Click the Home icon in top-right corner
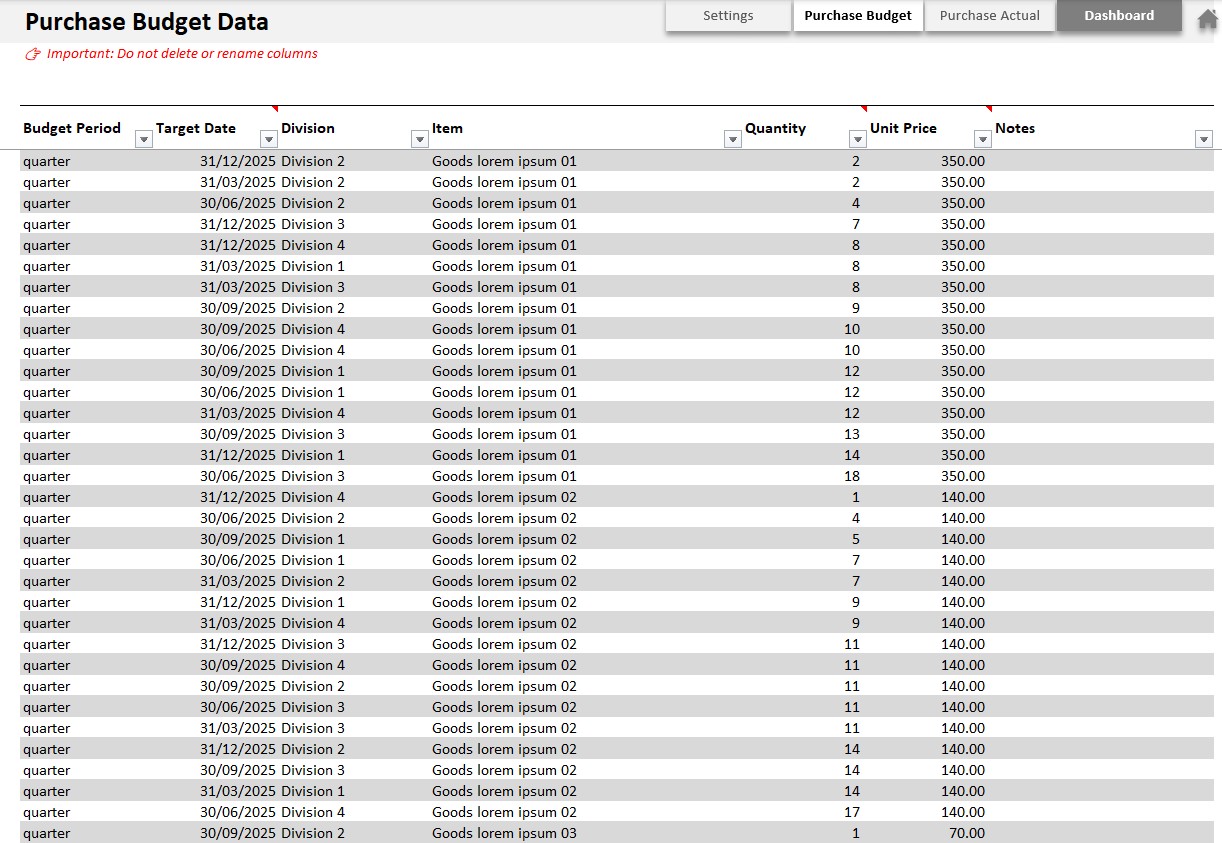Viewport: 1222px width, 843px height. click(x=1207, y=17)
